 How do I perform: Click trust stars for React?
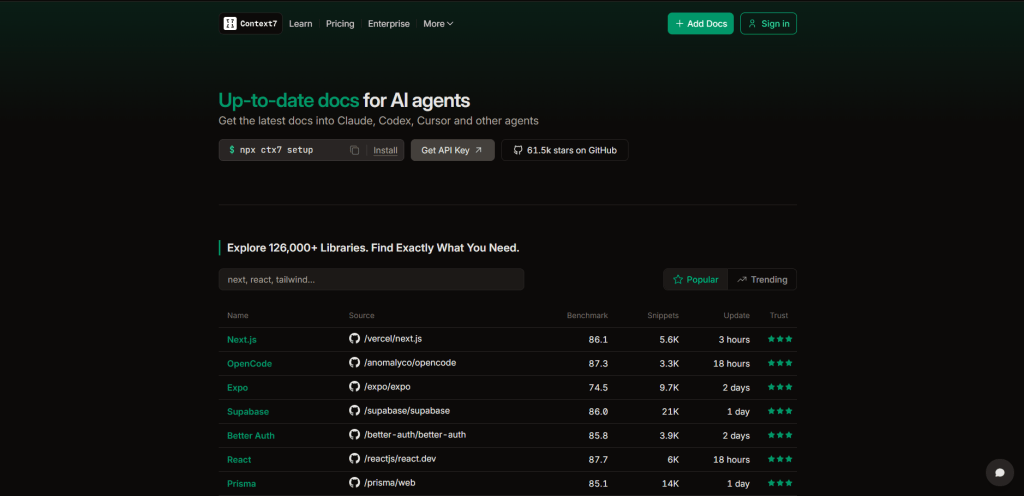tap(780, 459)
